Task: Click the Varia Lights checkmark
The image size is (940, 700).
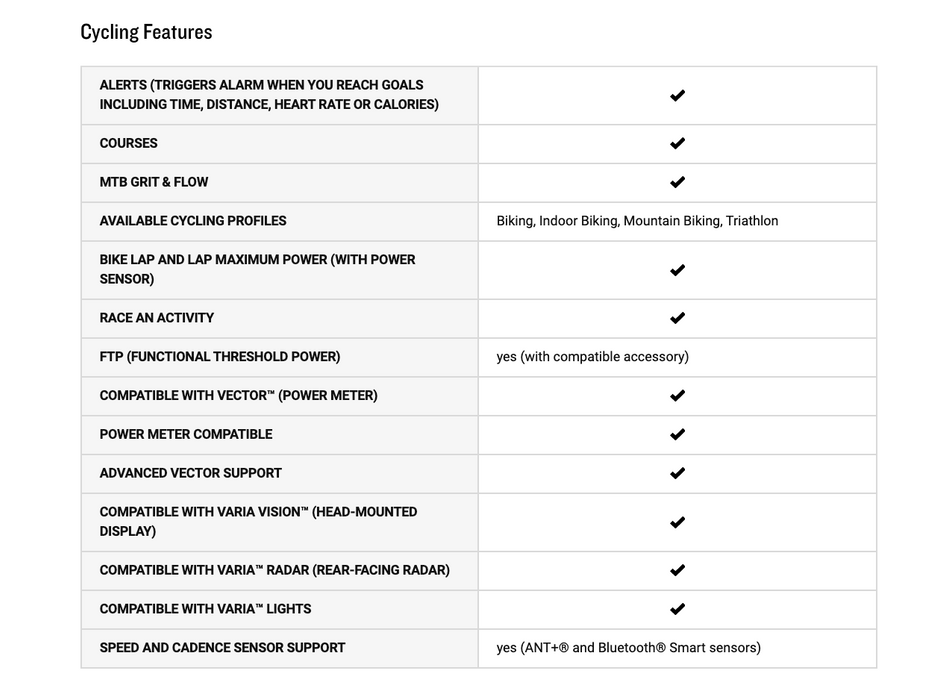Action: click(x=677, y=609)
